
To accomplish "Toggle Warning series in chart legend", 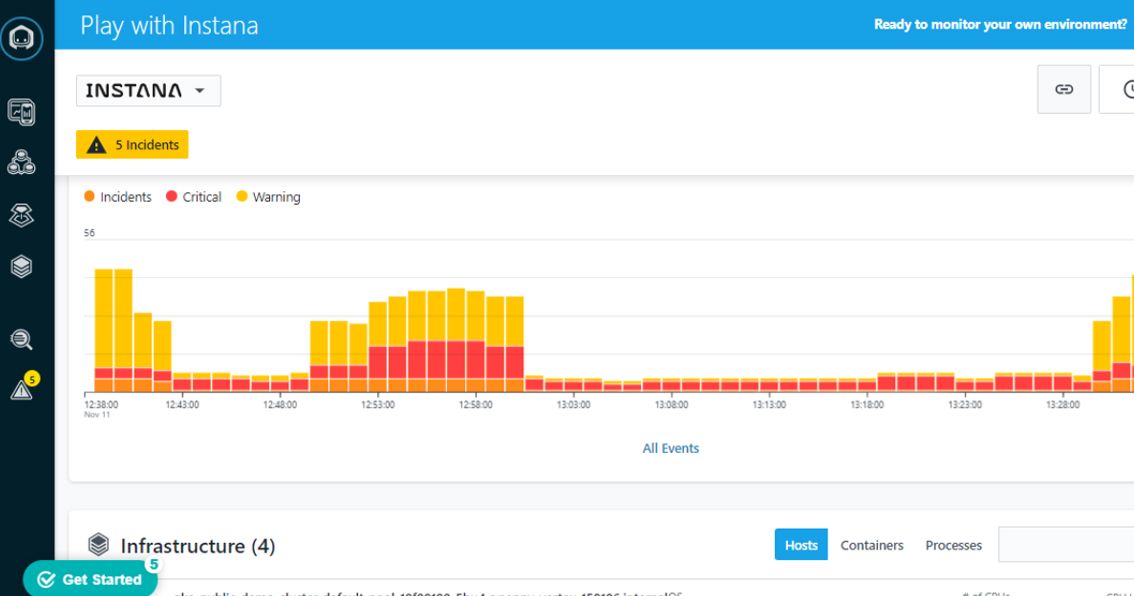I will (x=268, y=197).
